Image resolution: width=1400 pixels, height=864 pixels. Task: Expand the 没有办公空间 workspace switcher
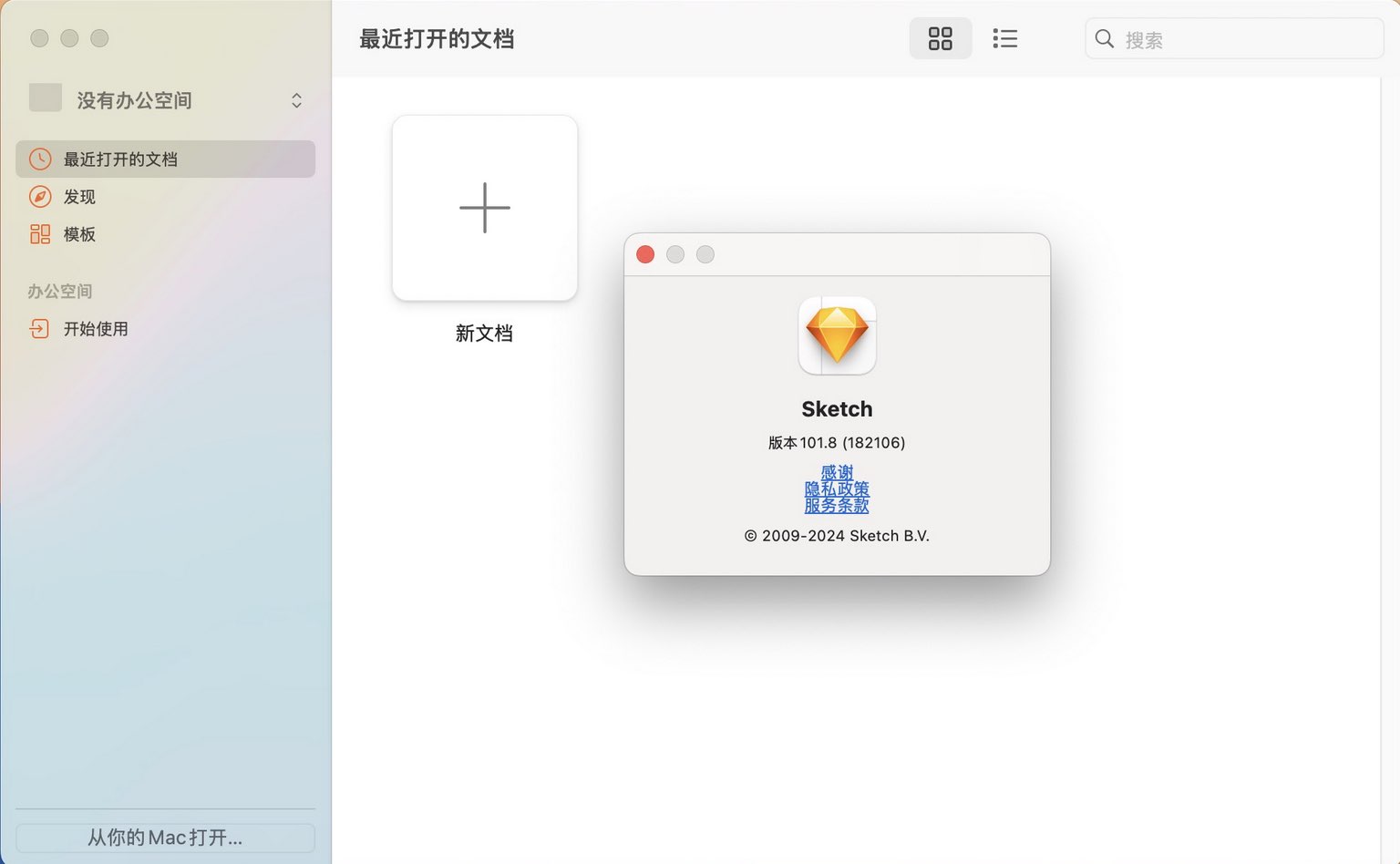click(x=296, y=100)
